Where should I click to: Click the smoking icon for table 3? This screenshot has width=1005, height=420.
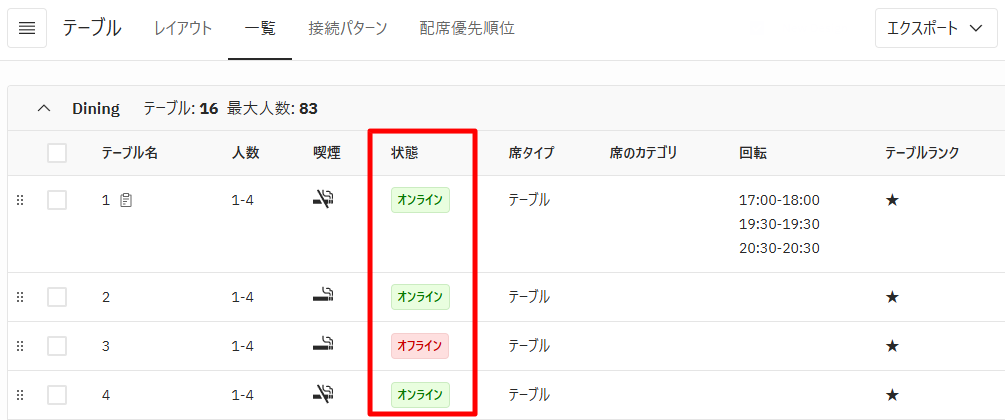coord(324,346)
